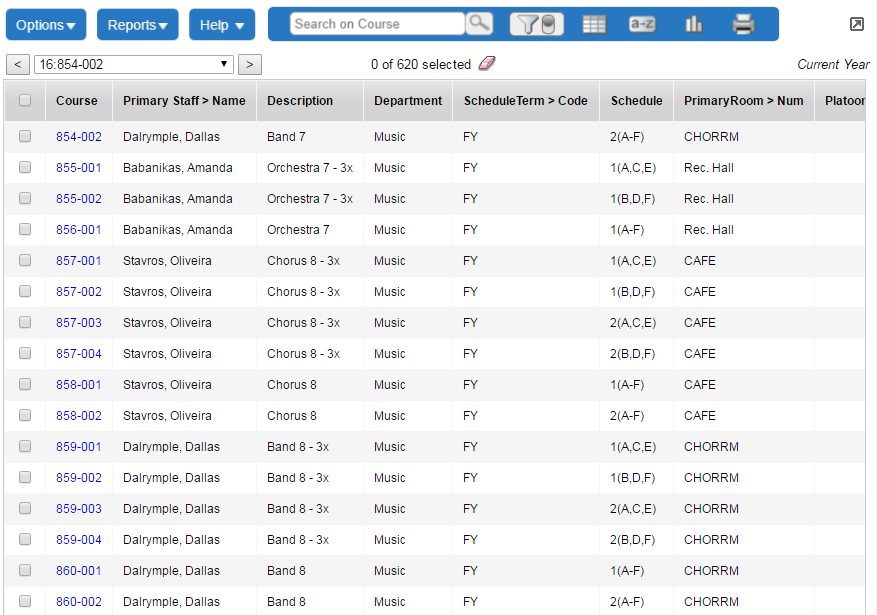Open the bar chart icon
The width and height of the screenshot is (877, 615).
pos(693,24)
